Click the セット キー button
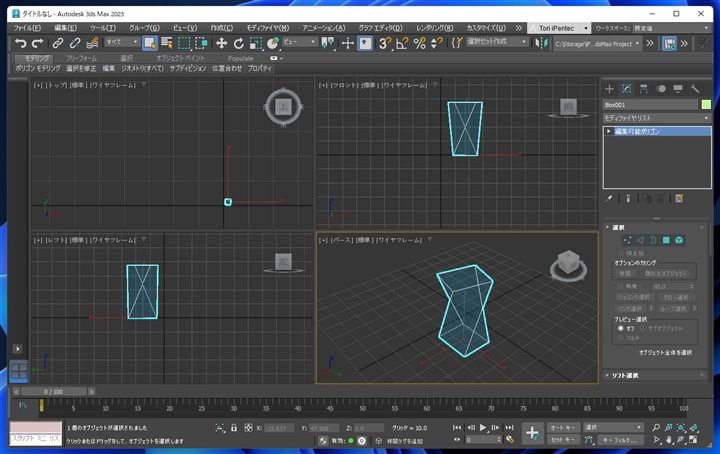 click(563, 440)
